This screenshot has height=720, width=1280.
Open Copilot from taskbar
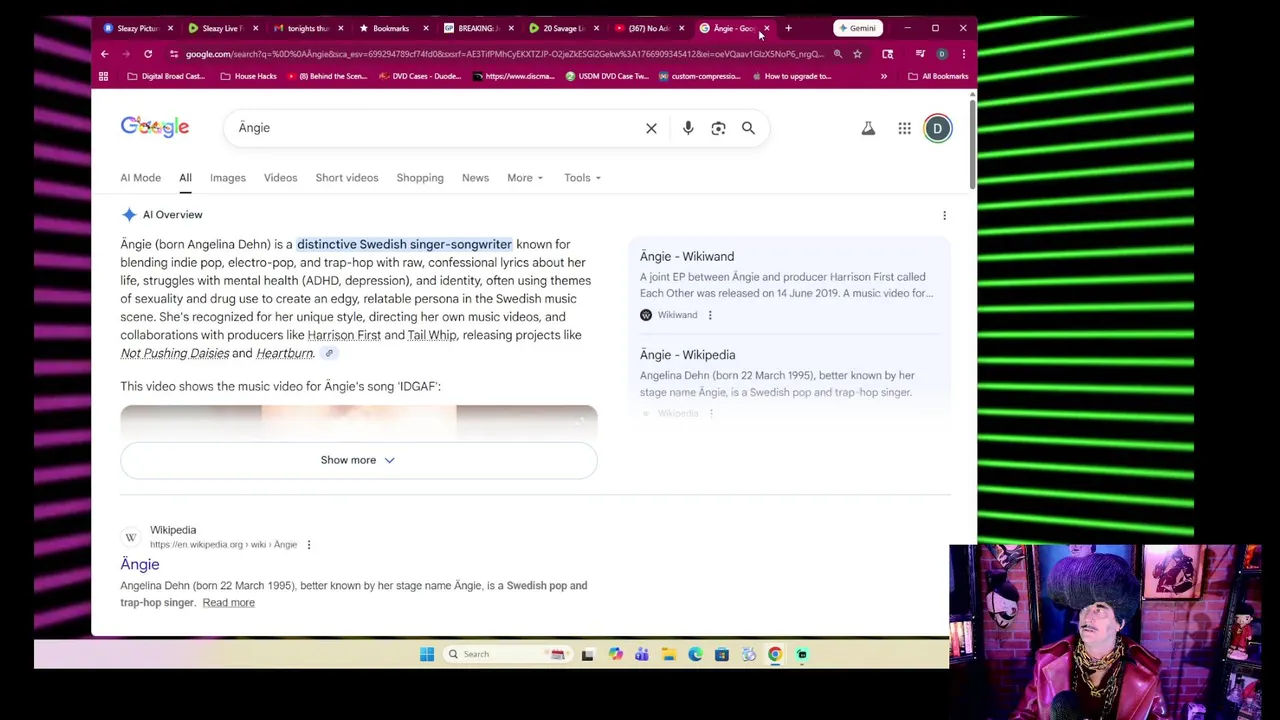(615, 654)
